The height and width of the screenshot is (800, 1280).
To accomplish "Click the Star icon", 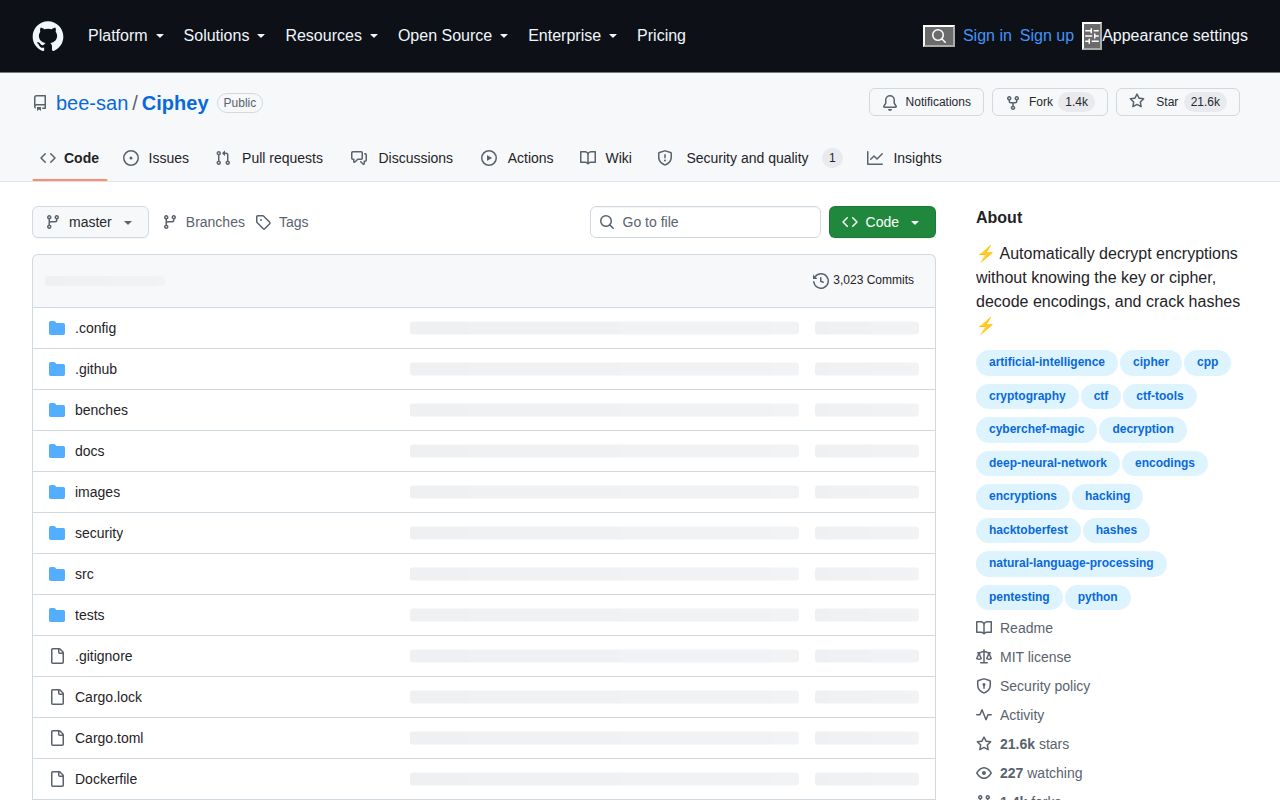I will click(x=1137, y=102).
